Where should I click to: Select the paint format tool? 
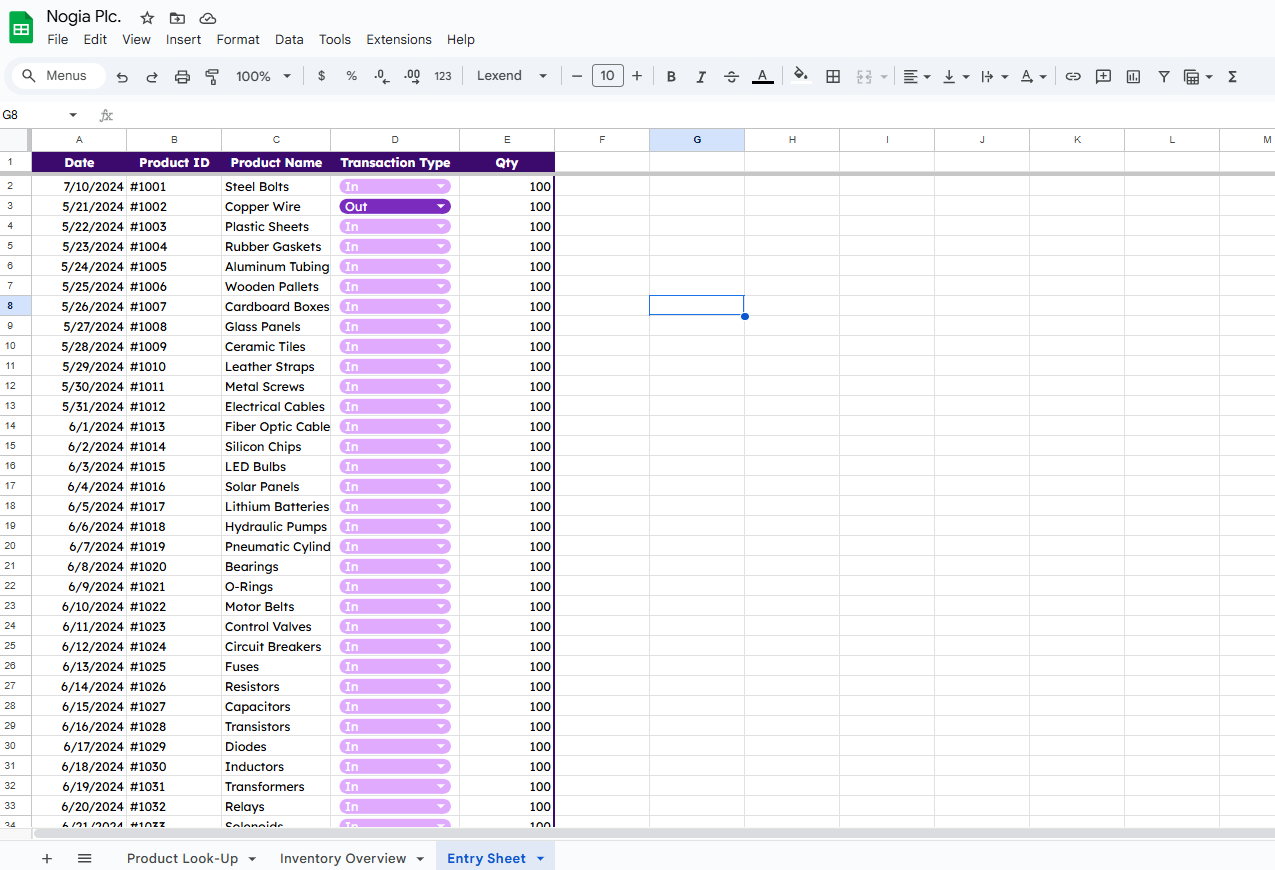pyautogui.click(x=212, y=76)
